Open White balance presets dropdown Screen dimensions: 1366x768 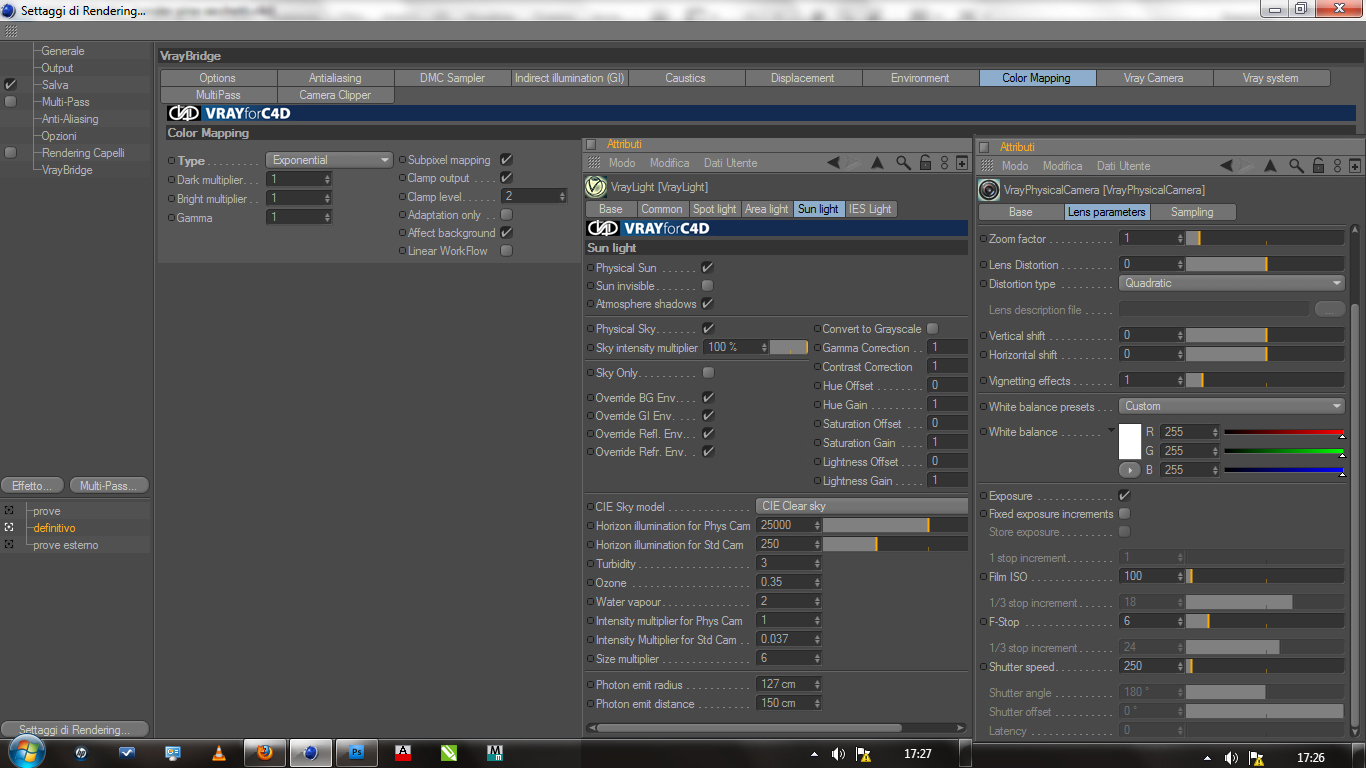coord(1231,406)
